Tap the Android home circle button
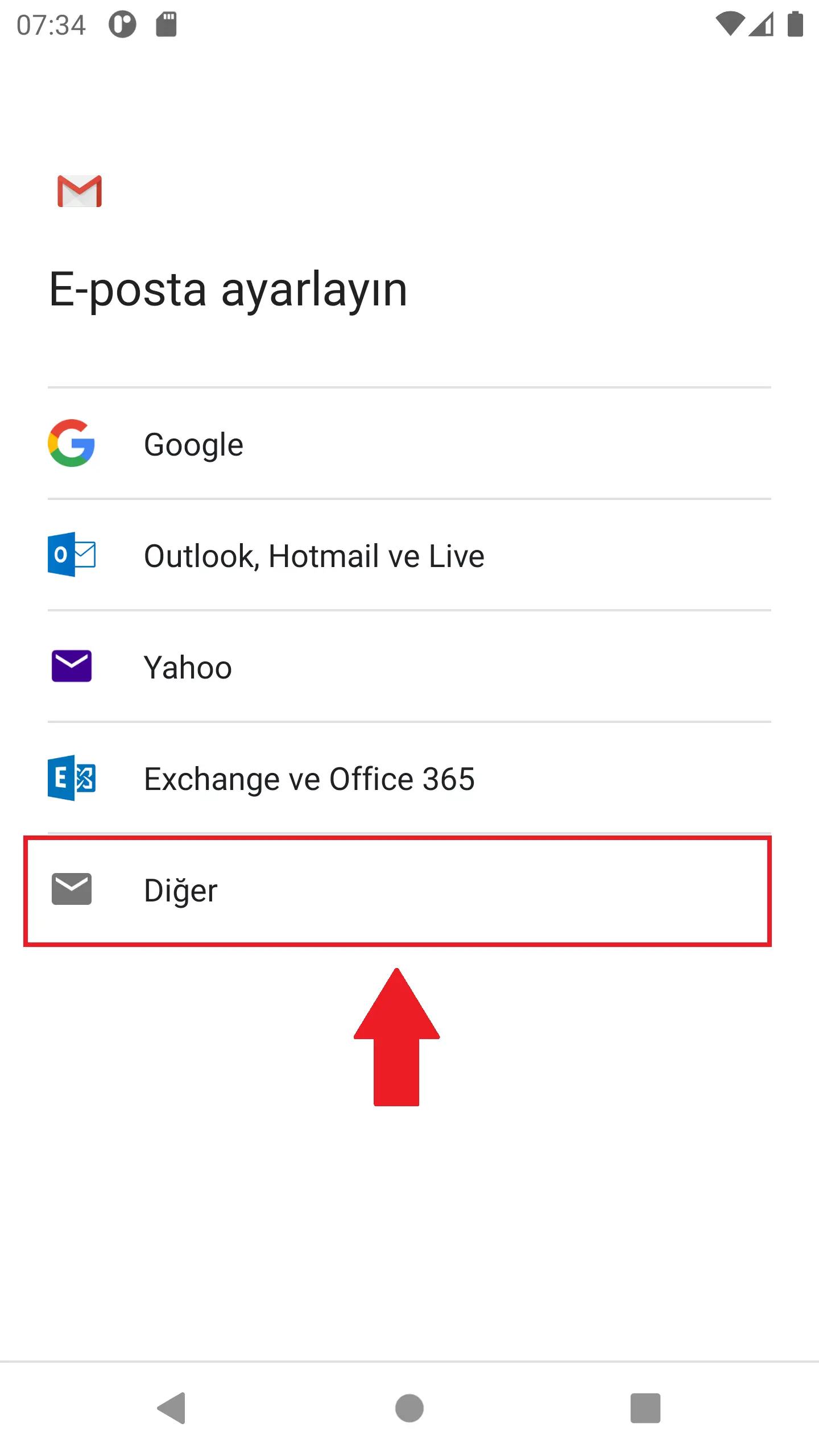Viewport: 819px width, 1456px height. [409, 1408]
